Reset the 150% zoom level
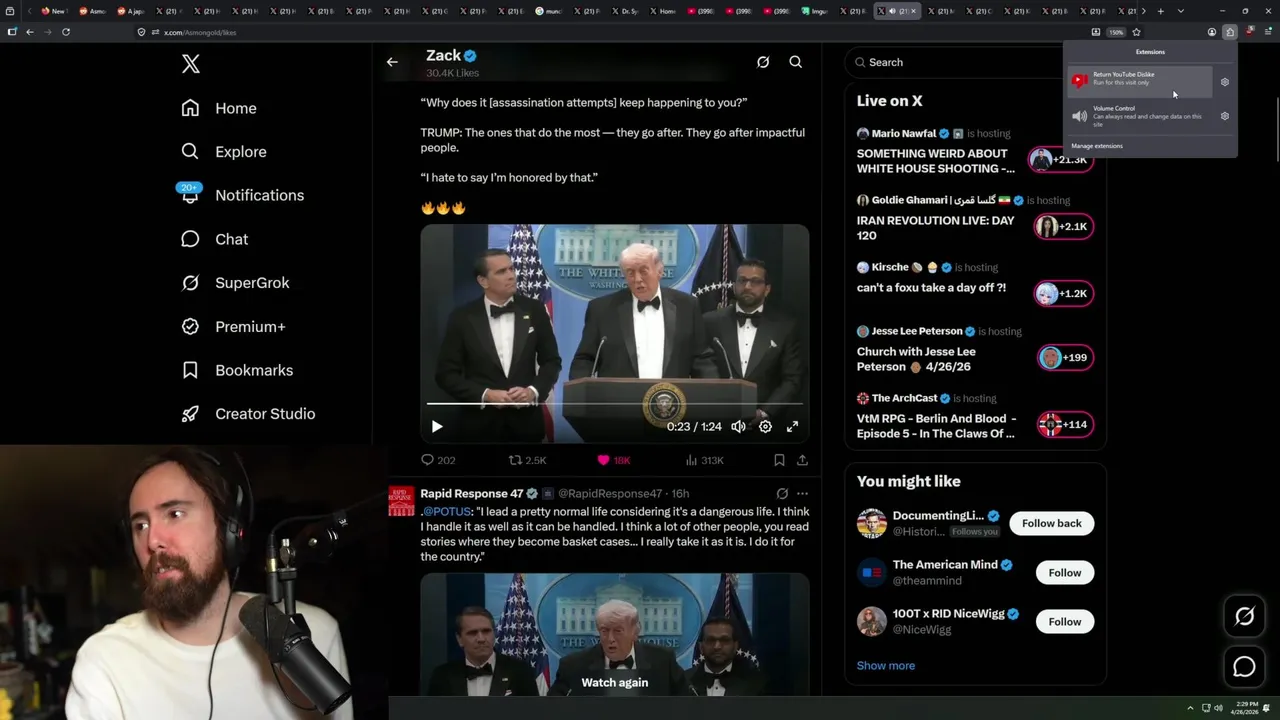This screenshot has height=720, width=1280. tap(1116, 32)
